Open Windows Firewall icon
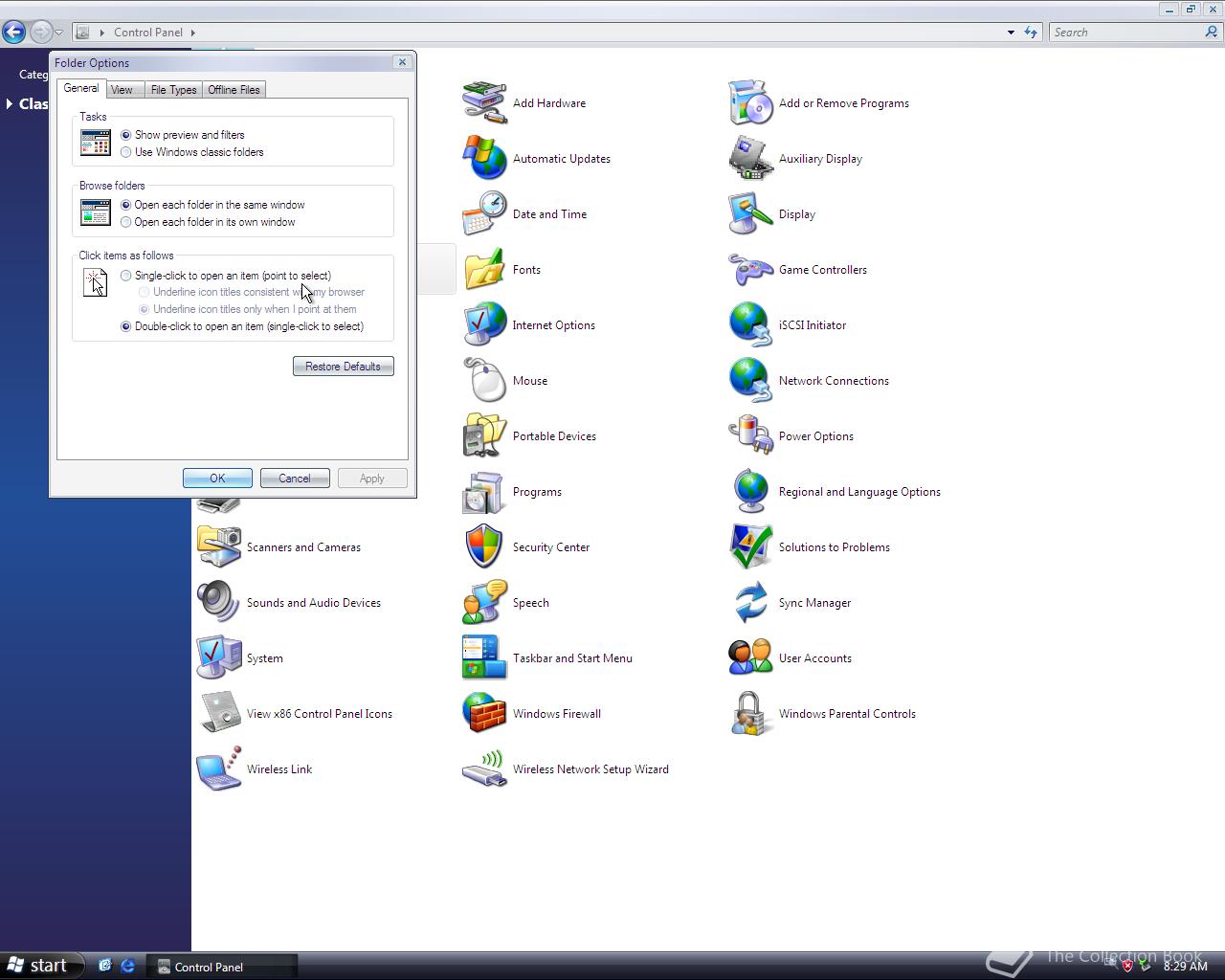 point(484,714)
